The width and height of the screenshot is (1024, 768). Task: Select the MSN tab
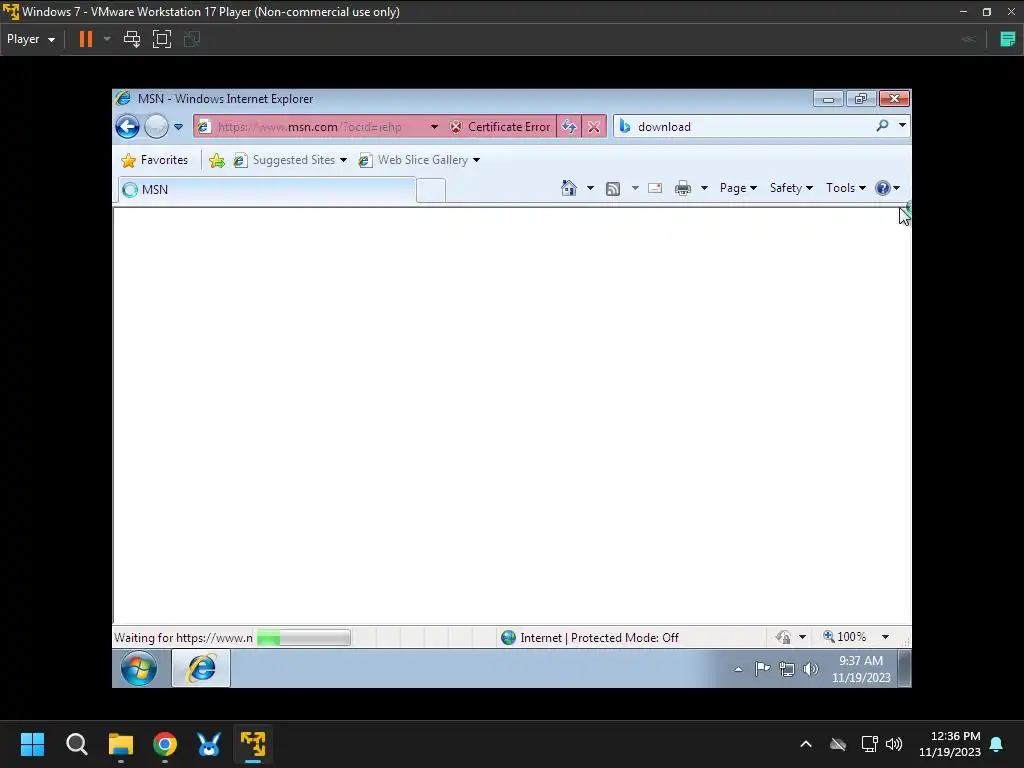[x=266, y=189]
